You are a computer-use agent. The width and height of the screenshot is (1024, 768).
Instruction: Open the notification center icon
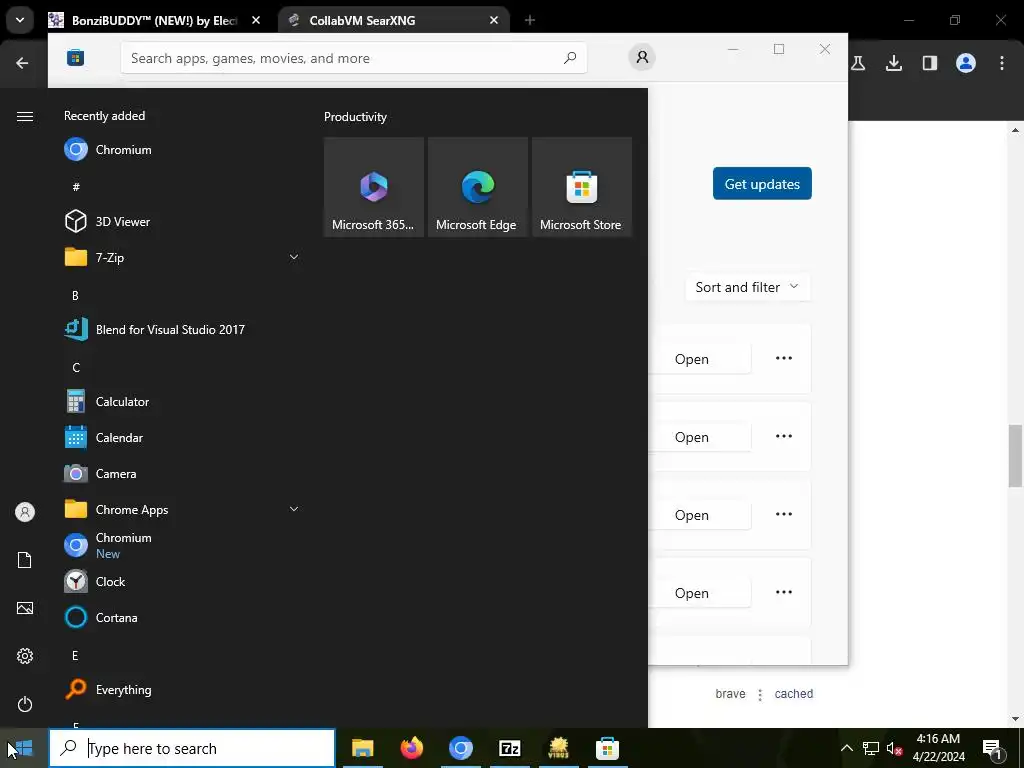point(993,748)
